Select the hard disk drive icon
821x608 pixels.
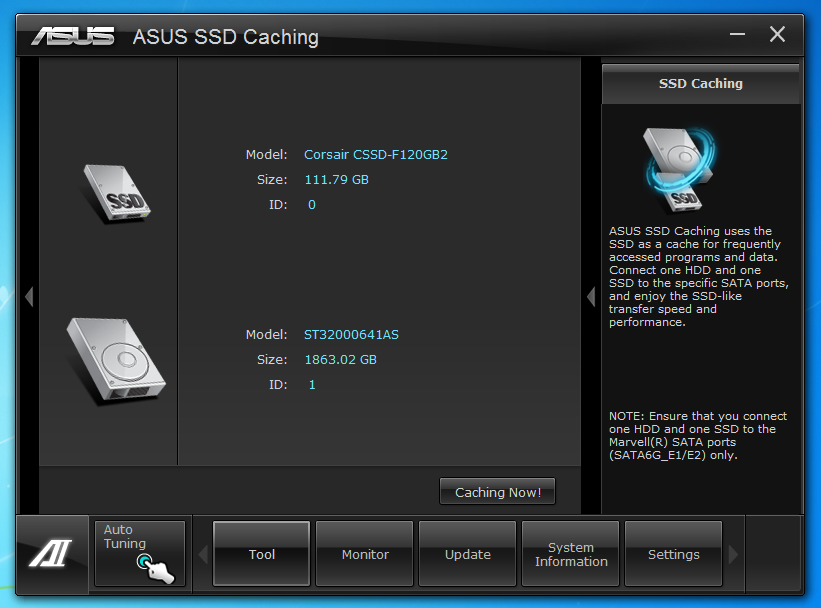pos(116,360)
